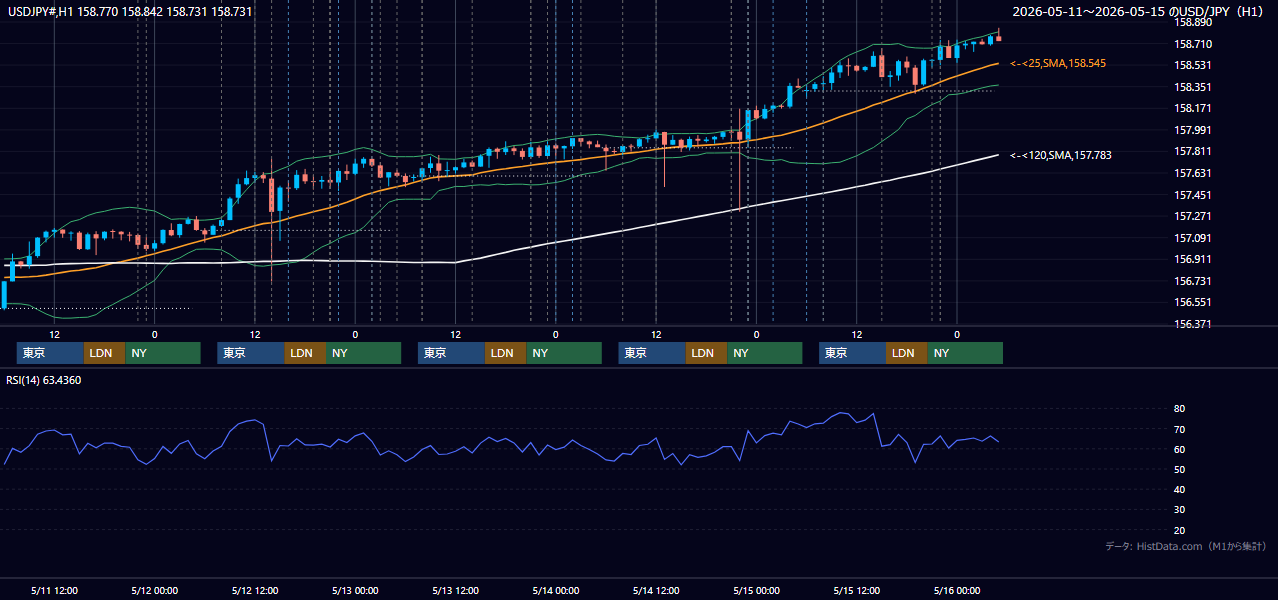Click the 5/13 00:00 date label
1278x600 pixels.
pos(355,590)
